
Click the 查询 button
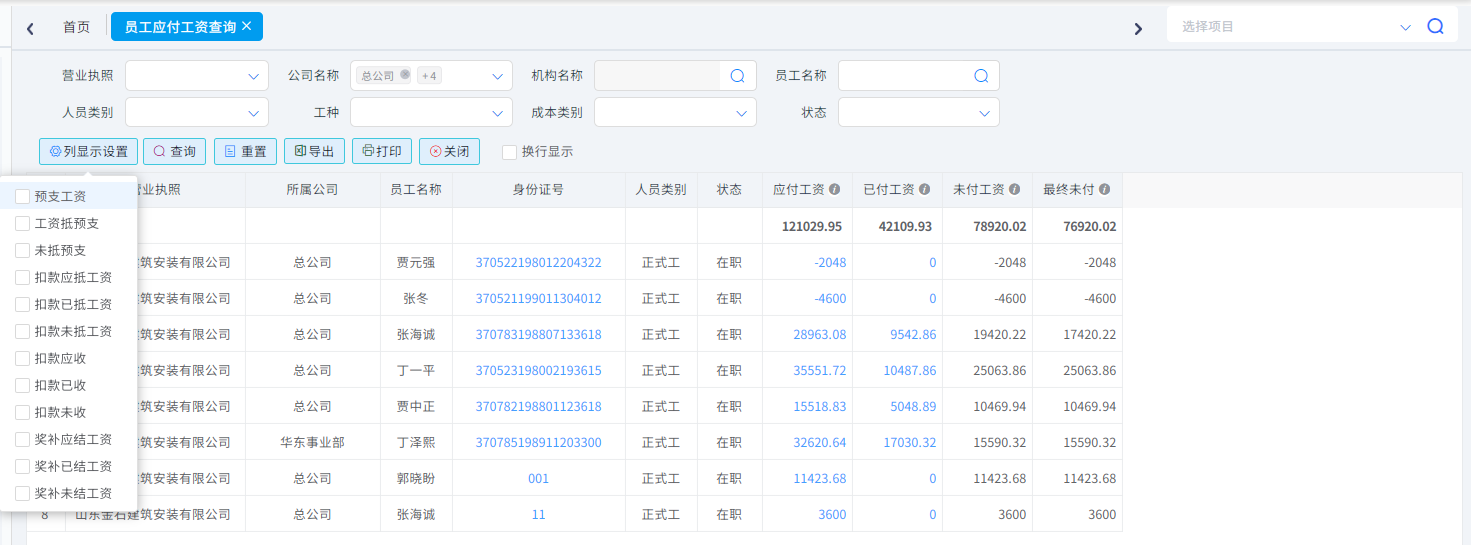point(174,152)
